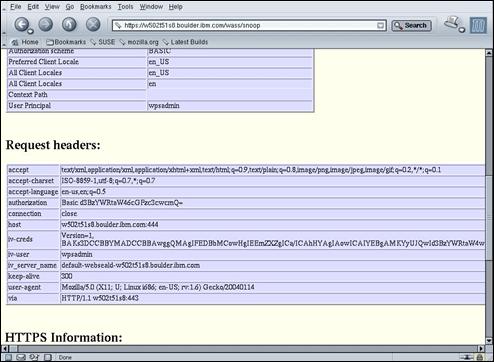
Task: Click the 'Preferred Client Locale' cell
Action: 77,62
